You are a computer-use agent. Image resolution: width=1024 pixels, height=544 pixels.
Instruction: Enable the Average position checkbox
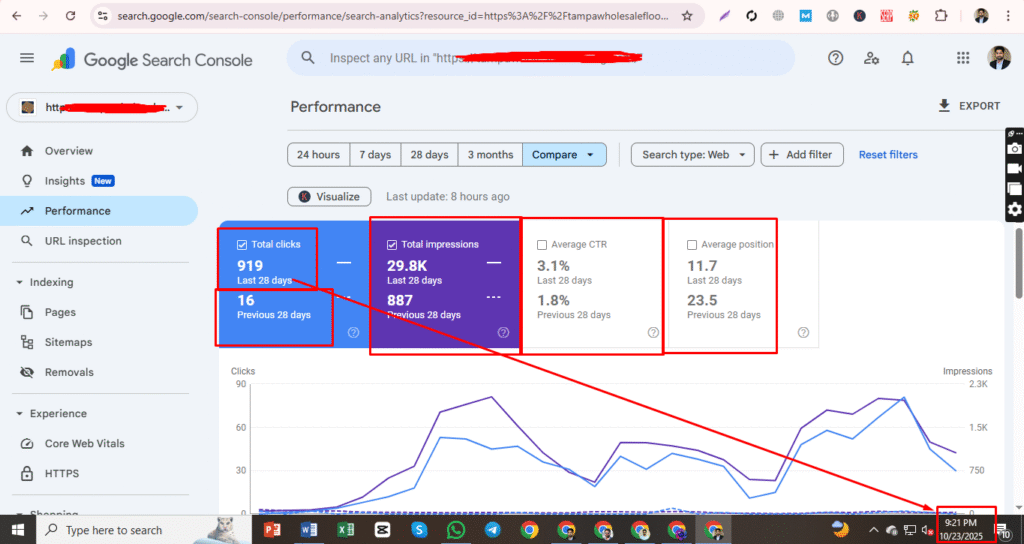pos(692,245)
